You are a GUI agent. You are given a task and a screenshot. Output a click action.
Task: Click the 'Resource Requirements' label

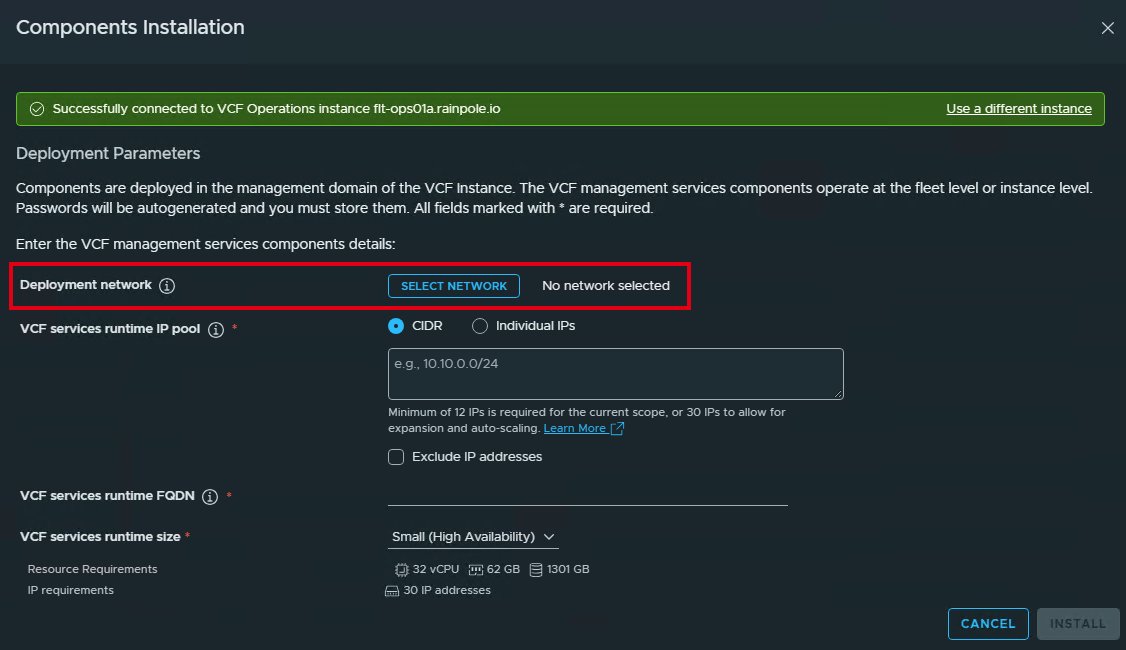click(x=92, y=569)
